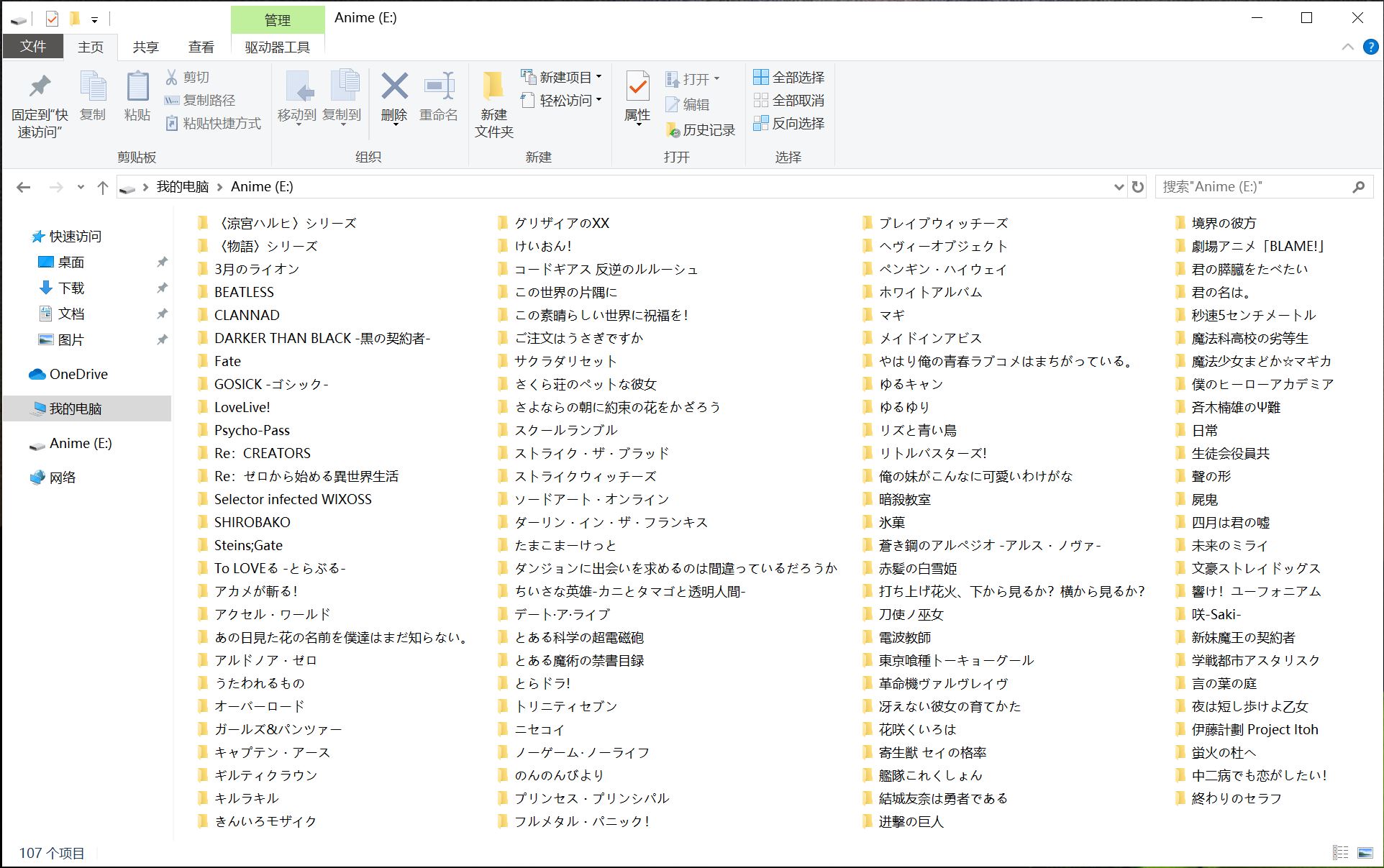The width and height of the screenshot is (1384, 868).
Task: Open Desktop (桌面) in sidebar
Action: pyautogui.click(x=61, y=262)
